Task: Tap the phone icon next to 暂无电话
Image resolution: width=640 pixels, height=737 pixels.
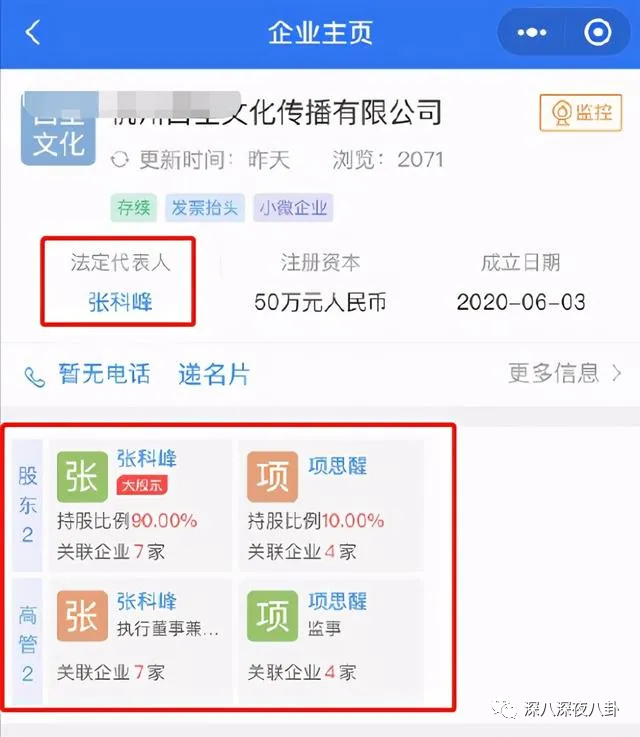Action: 35,377
